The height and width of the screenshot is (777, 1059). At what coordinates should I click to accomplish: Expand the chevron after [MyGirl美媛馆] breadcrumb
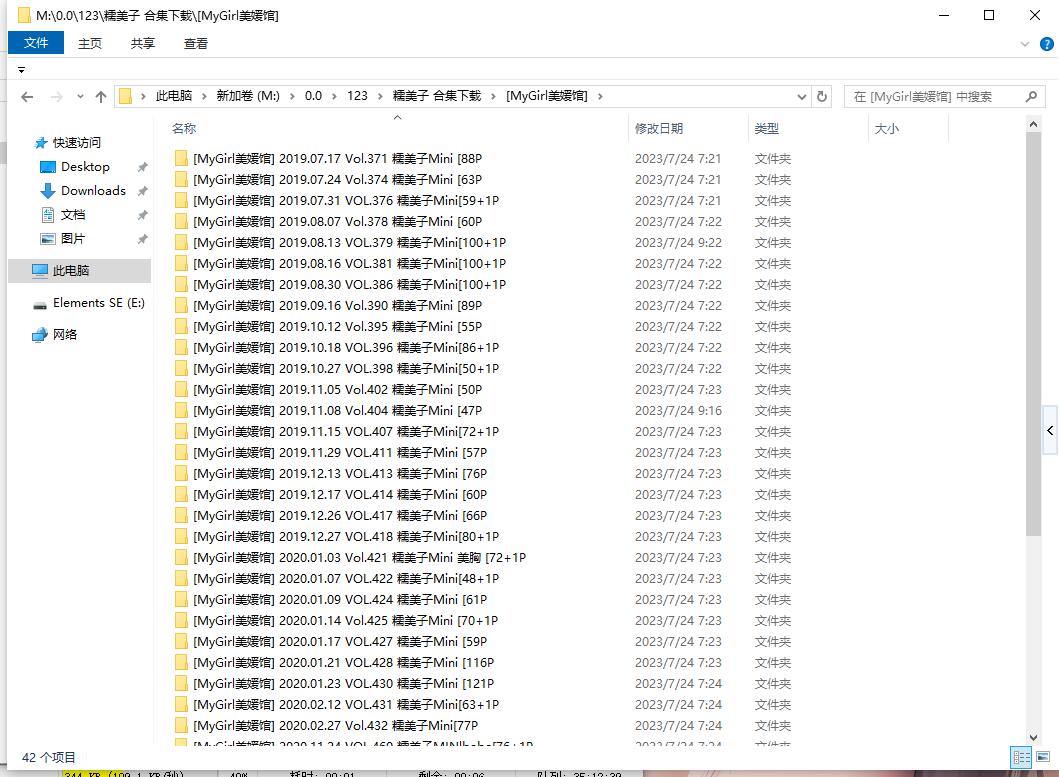(x=600, y=96)
